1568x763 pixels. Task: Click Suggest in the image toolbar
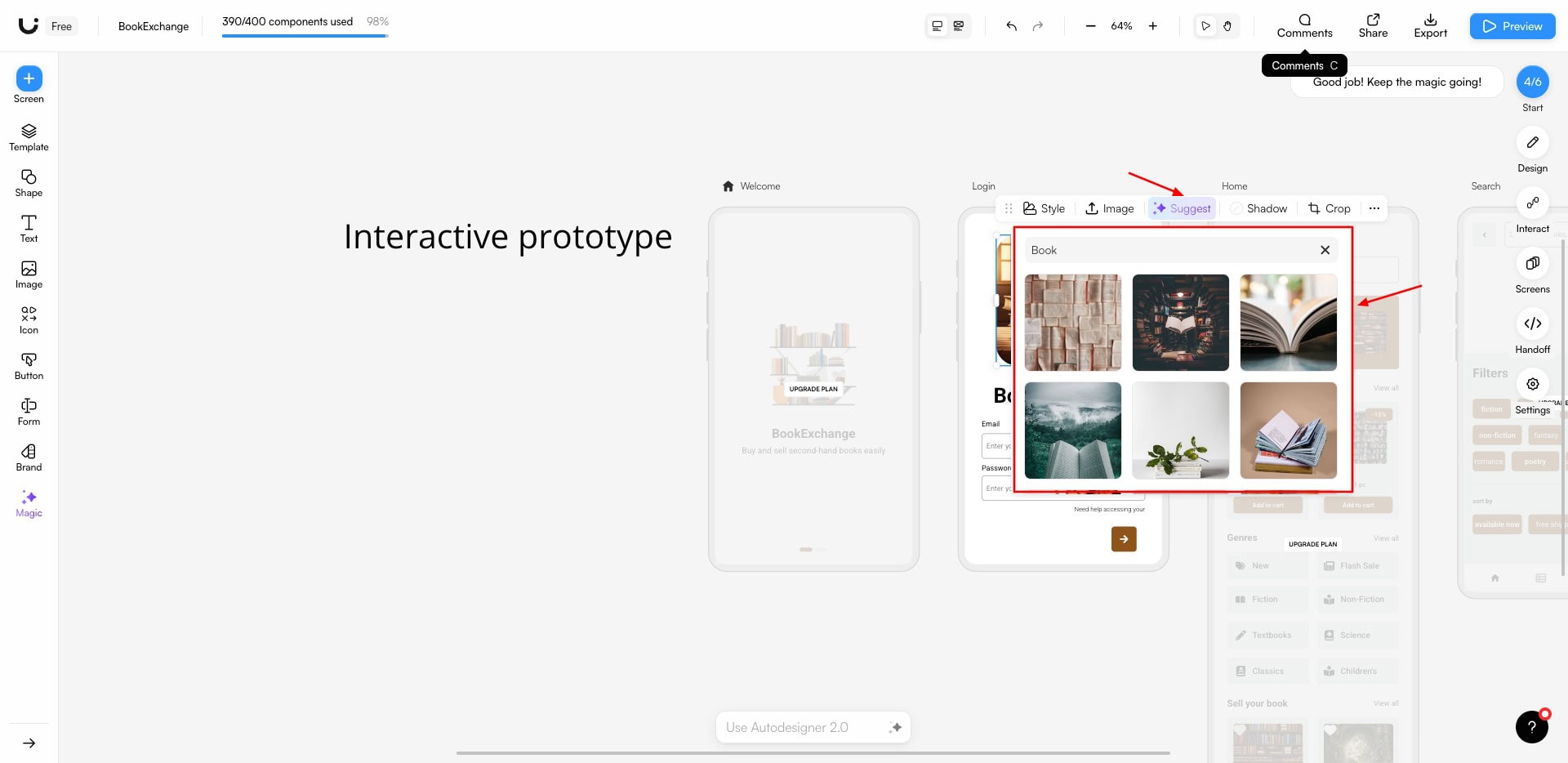click(1182, 208)
